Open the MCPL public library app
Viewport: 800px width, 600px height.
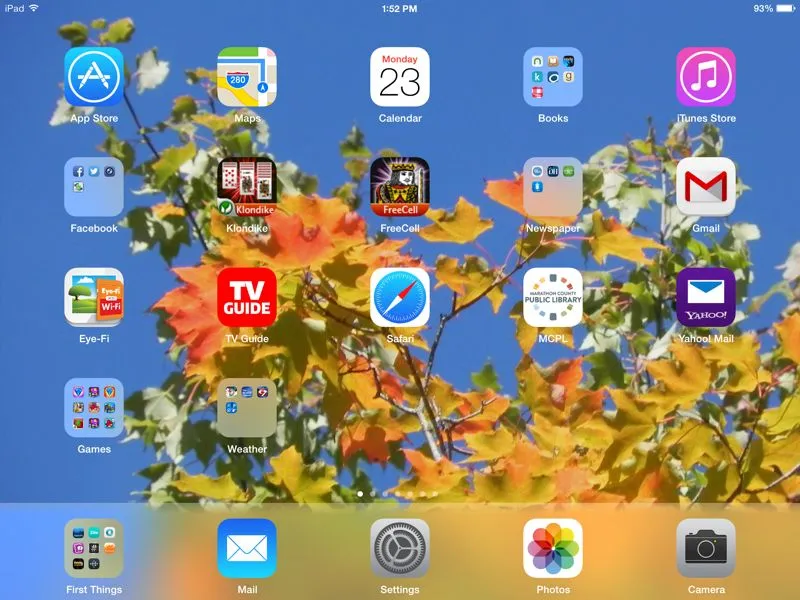553,297
